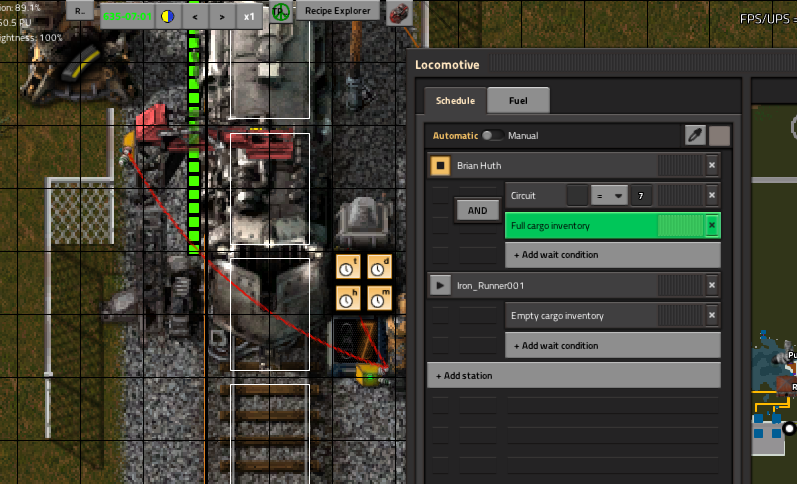Viewport: 797px width, 484px height.
Task: Add a wait condition under Iron_Runner001
Action: 612,346
